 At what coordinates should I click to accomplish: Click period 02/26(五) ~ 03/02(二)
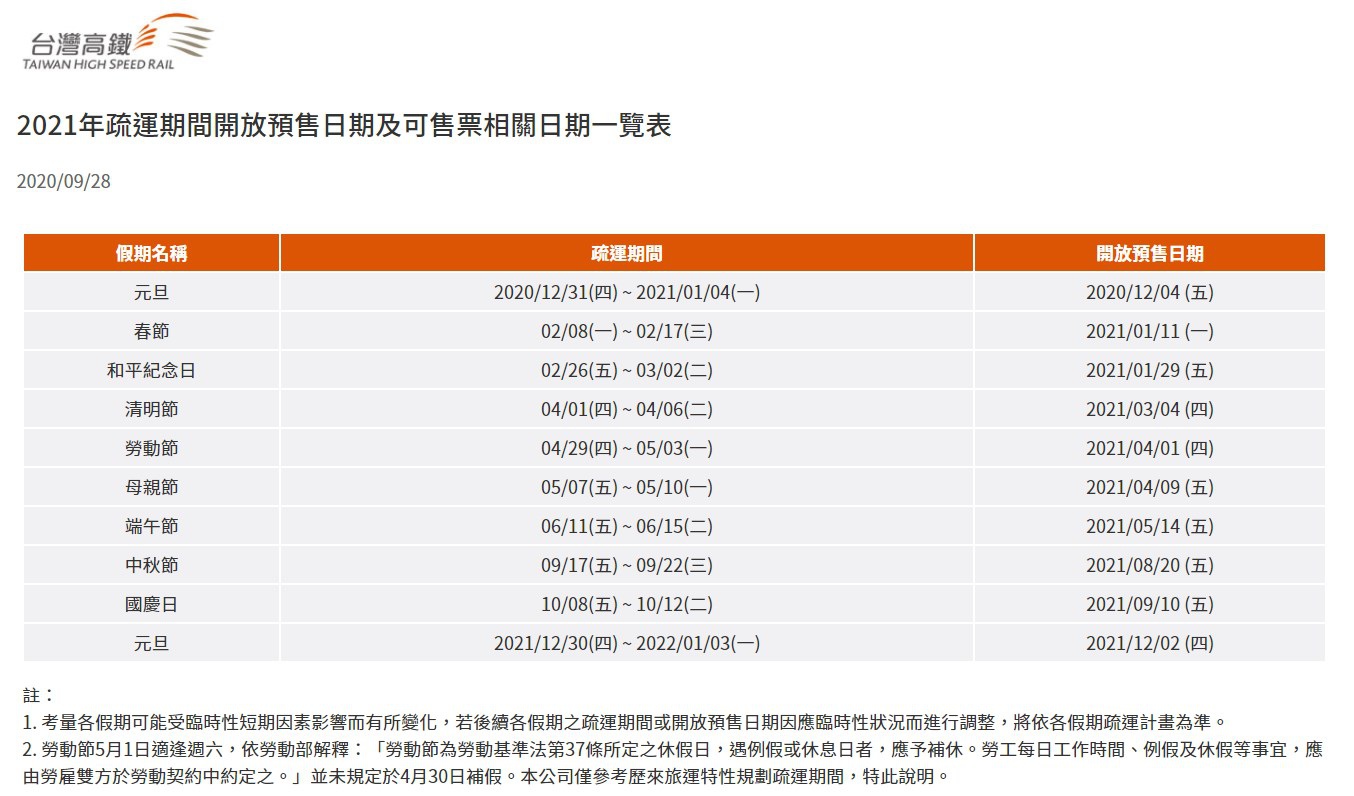(627, 370)
